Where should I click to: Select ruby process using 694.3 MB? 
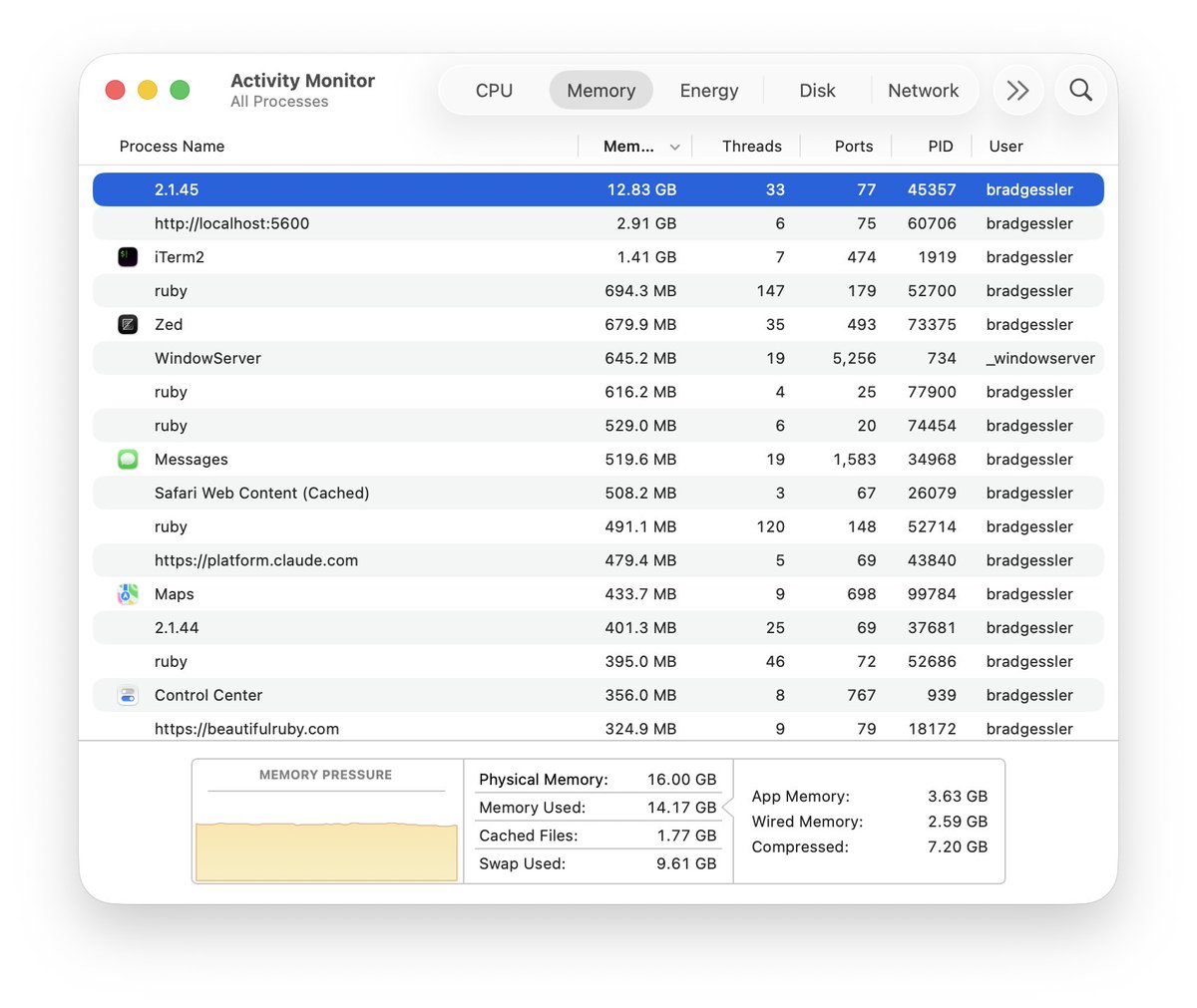click(598, 291)
